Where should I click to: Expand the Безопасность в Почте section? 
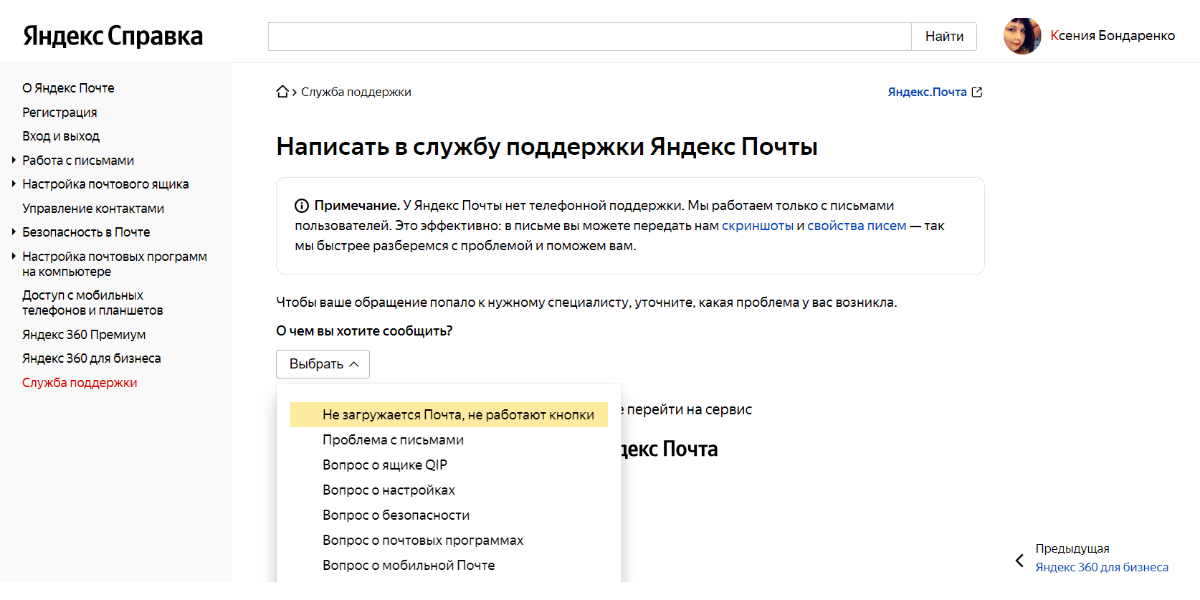pyautogui.click(x=14, y=232)
